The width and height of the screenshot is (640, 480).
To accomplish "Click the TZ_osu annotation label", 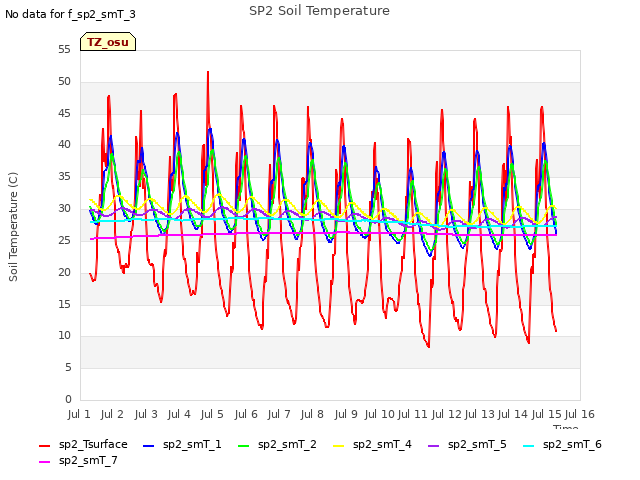I will click(x=108, y=42).
